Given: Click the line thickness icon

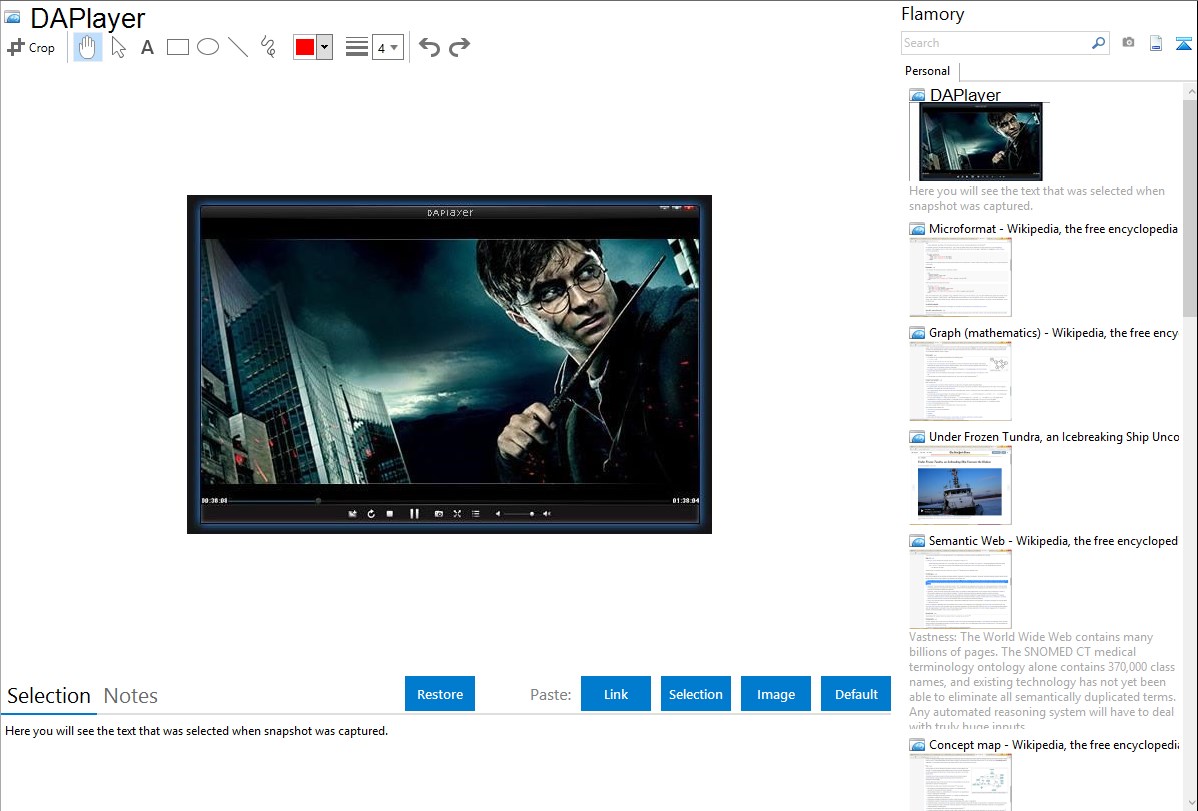Looking at the screenshot, I should point(357,47).
